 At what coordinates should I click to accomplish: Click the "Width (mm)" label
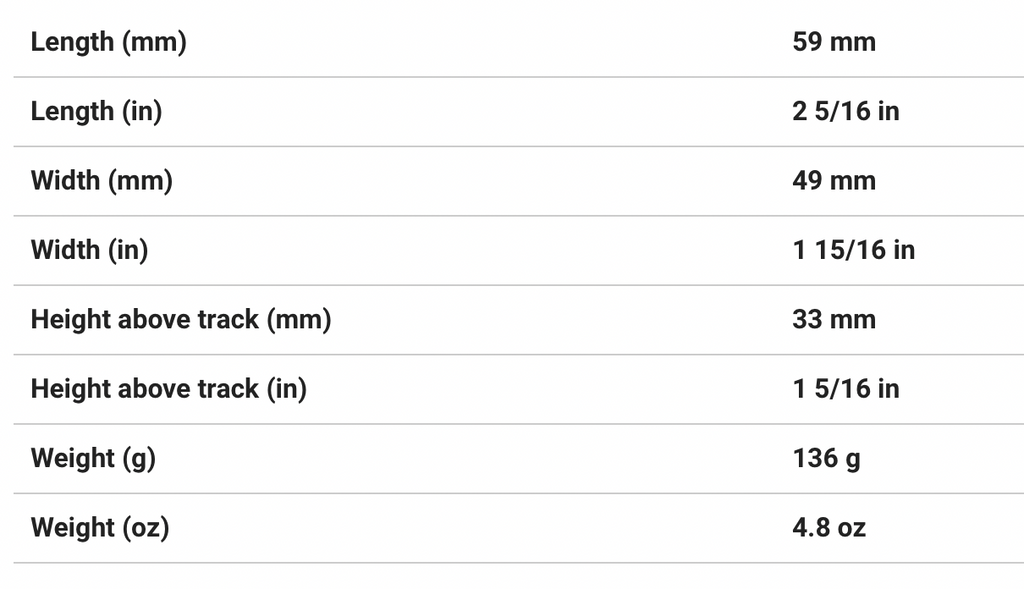(101, 181)
